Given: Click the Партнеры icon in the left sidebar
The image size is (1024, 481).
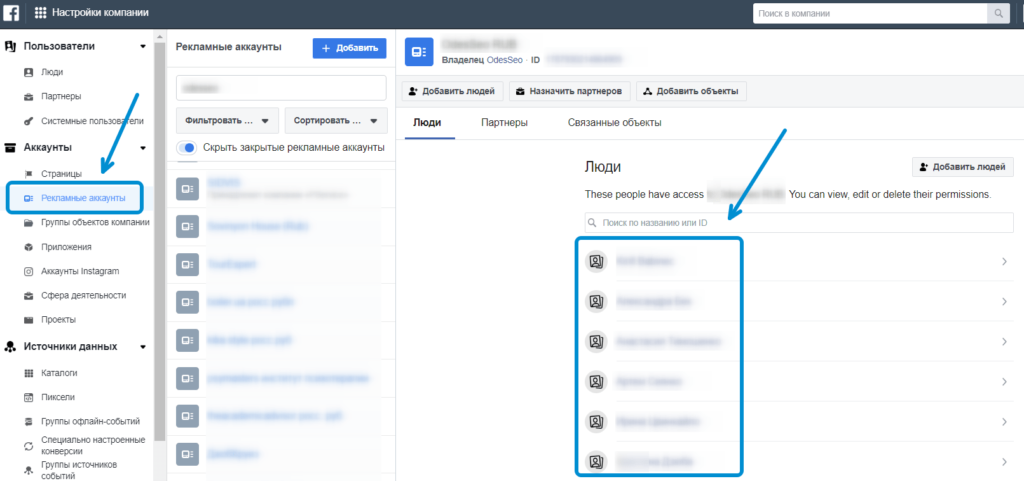Looking at the screenshot, I should 28,97.
